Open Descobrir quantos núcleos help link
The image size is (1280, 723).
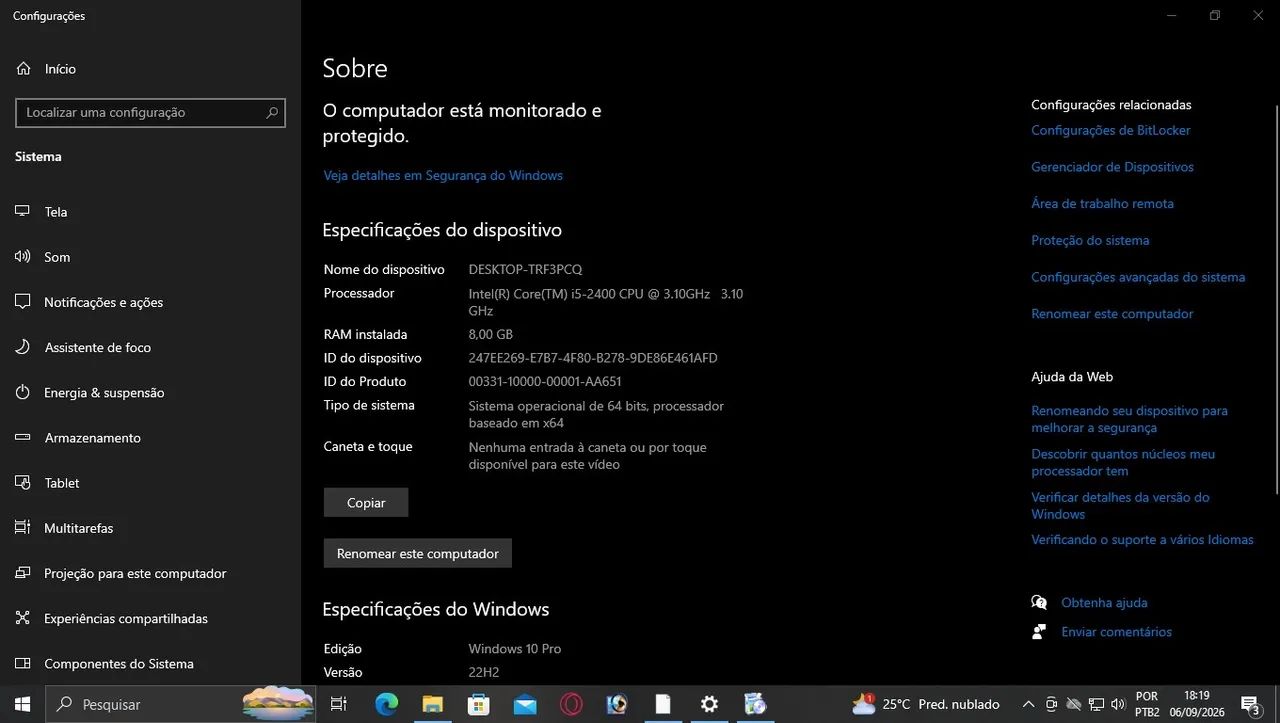(x=1123, y=462)
